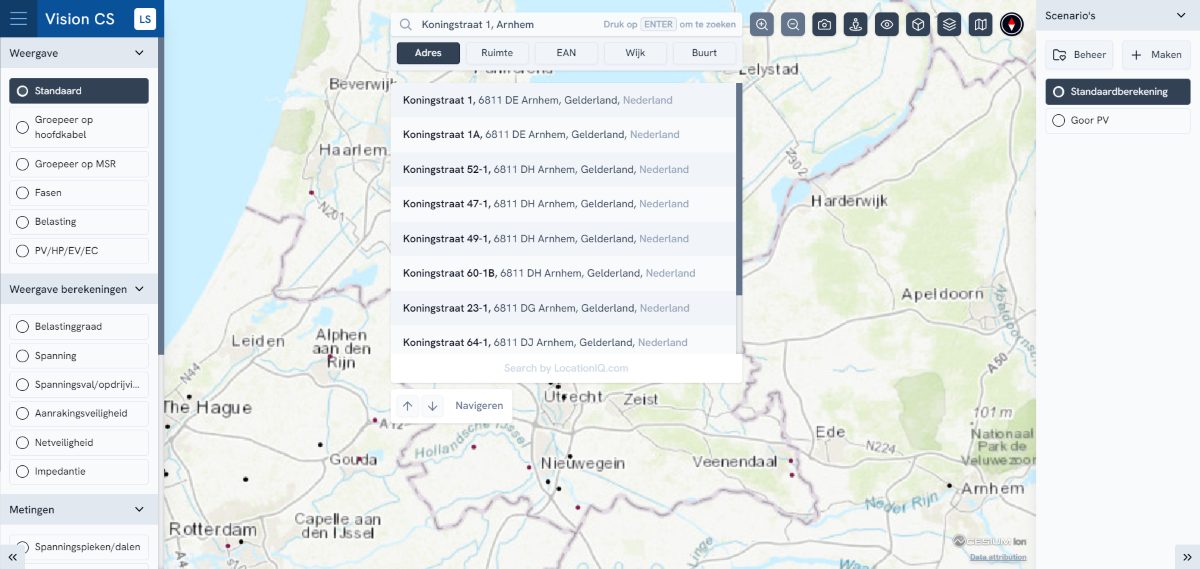This screenshot has width=1200, height=569.
Task: Activate the street-level person icon
Action: [x=855, y=25]
